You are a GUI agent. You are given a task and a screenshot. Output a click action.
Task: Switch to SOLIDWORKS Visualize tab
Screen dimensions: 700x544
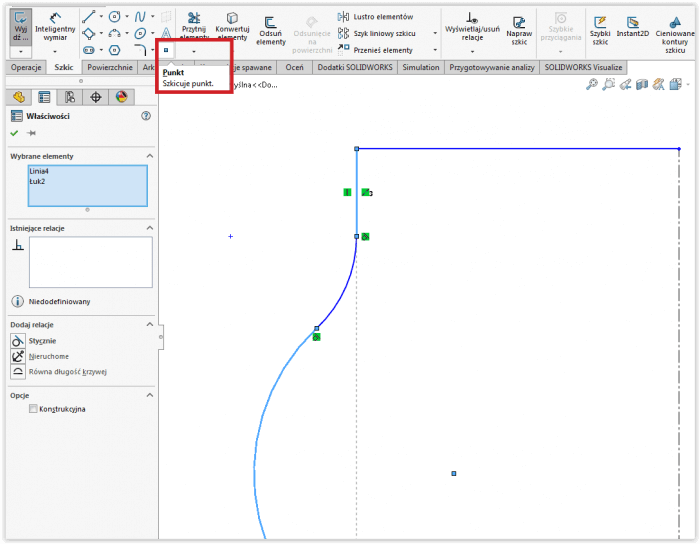(583, 67)
